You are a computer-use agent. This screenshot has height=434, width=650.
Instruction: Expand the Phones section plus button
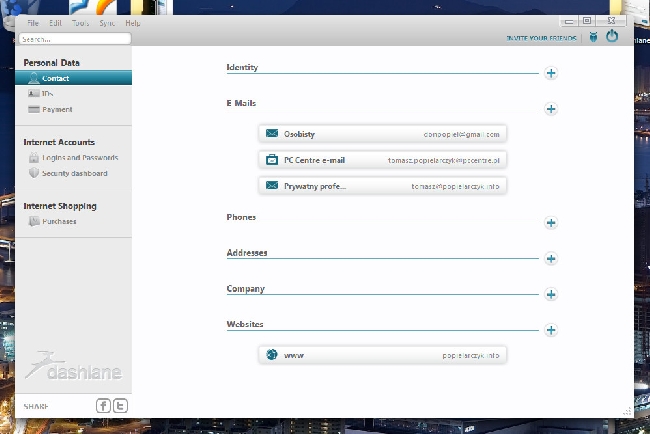pos(551,223)
